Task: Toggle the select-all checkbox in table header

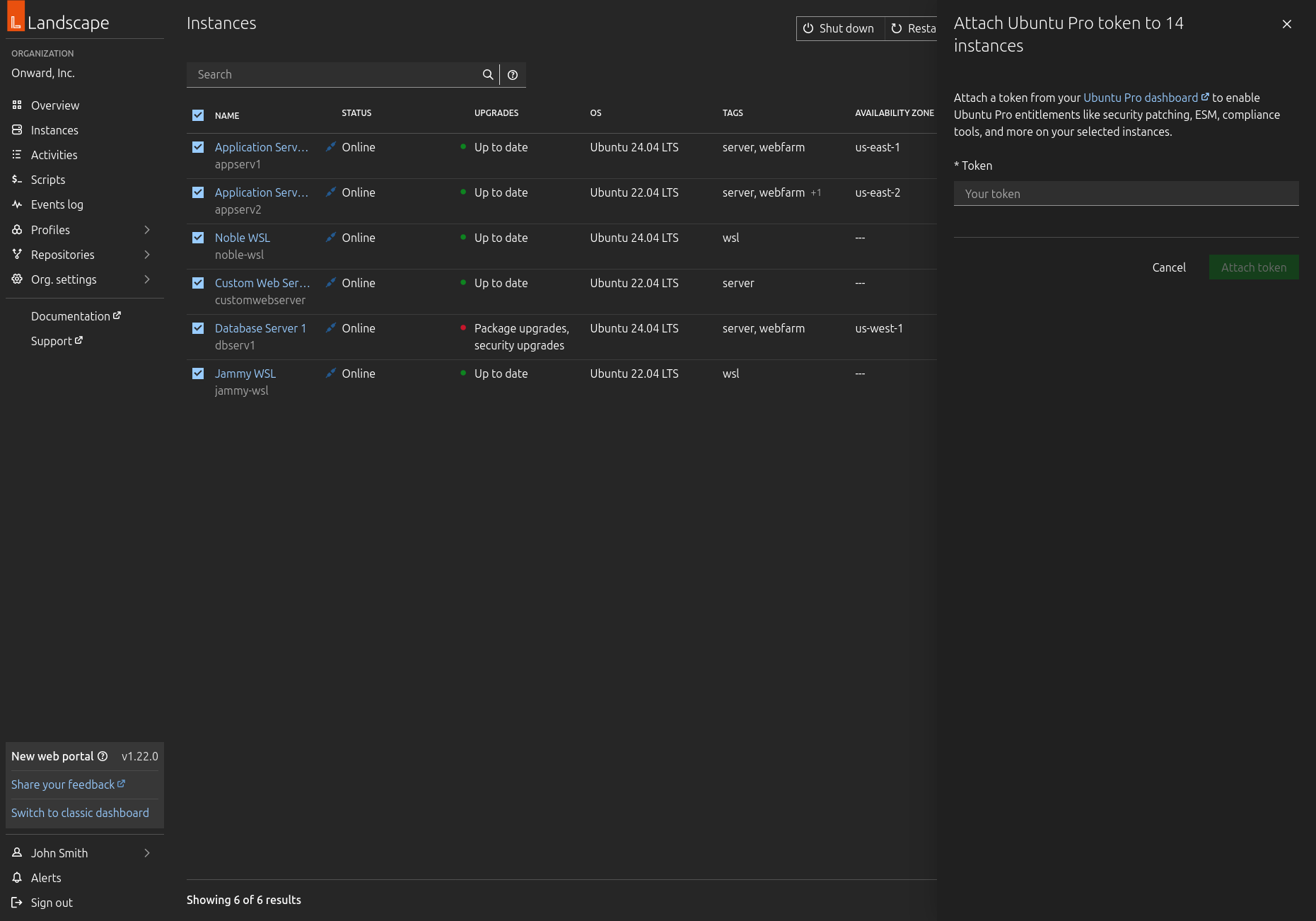Action: [198, 115]
